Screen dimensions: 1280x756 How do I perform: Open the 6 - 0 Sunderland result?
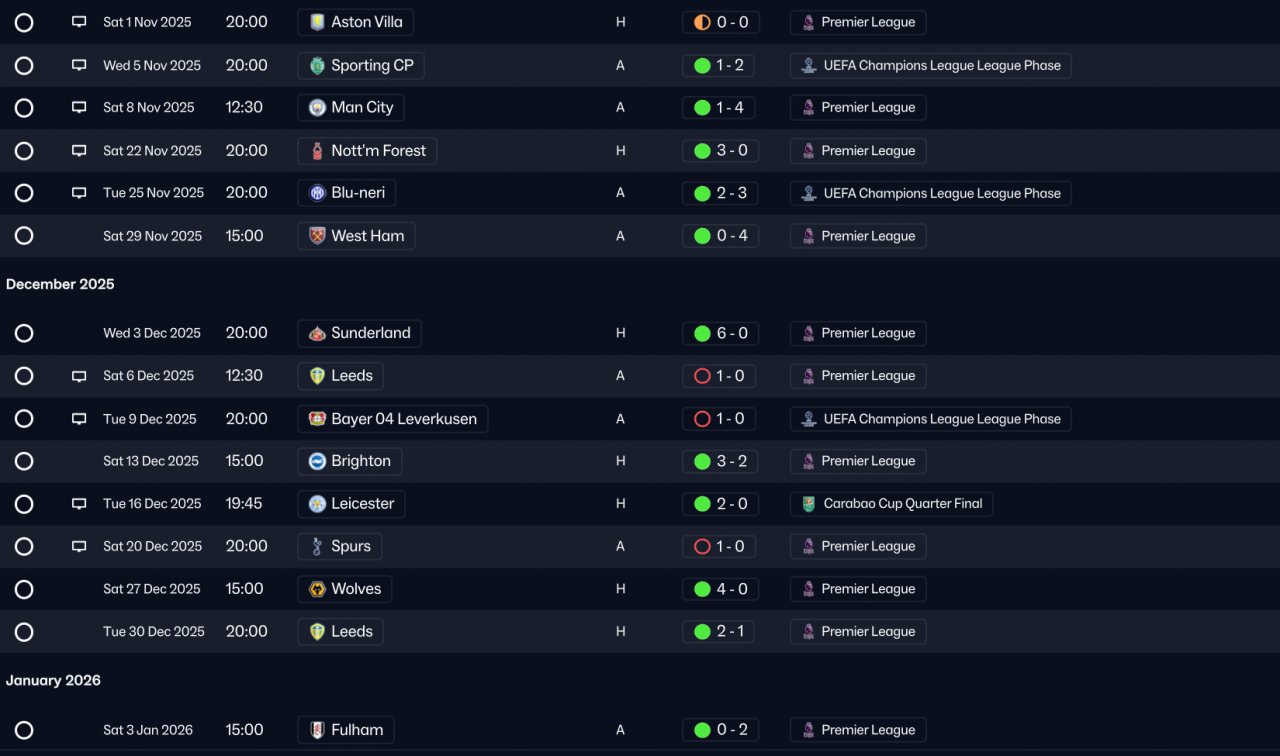719,333
